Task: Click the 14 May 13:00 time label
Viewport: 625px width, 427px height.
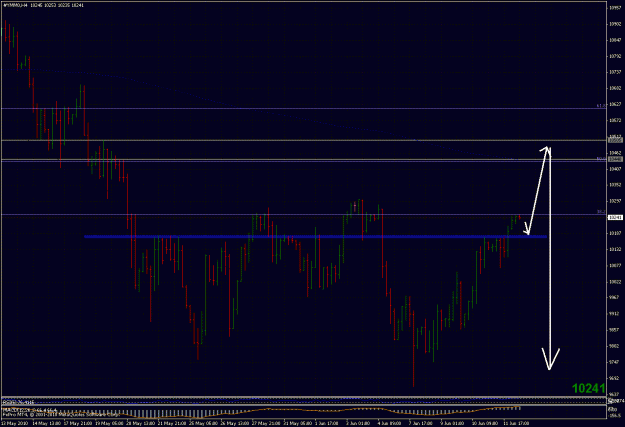Action: [x=47, y=423]
